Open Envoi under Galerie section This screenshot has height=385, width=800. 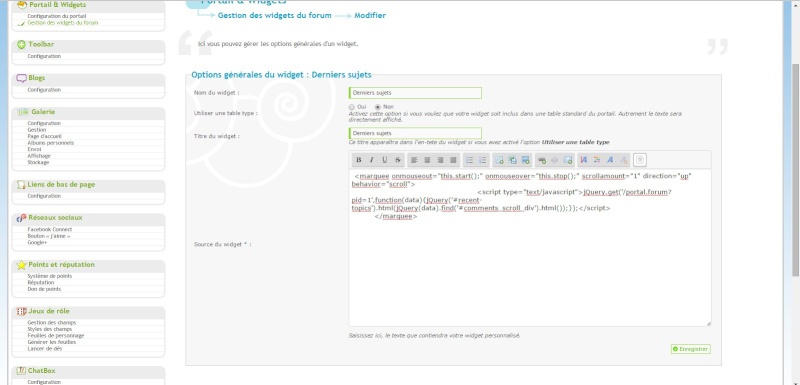point(35,149)
